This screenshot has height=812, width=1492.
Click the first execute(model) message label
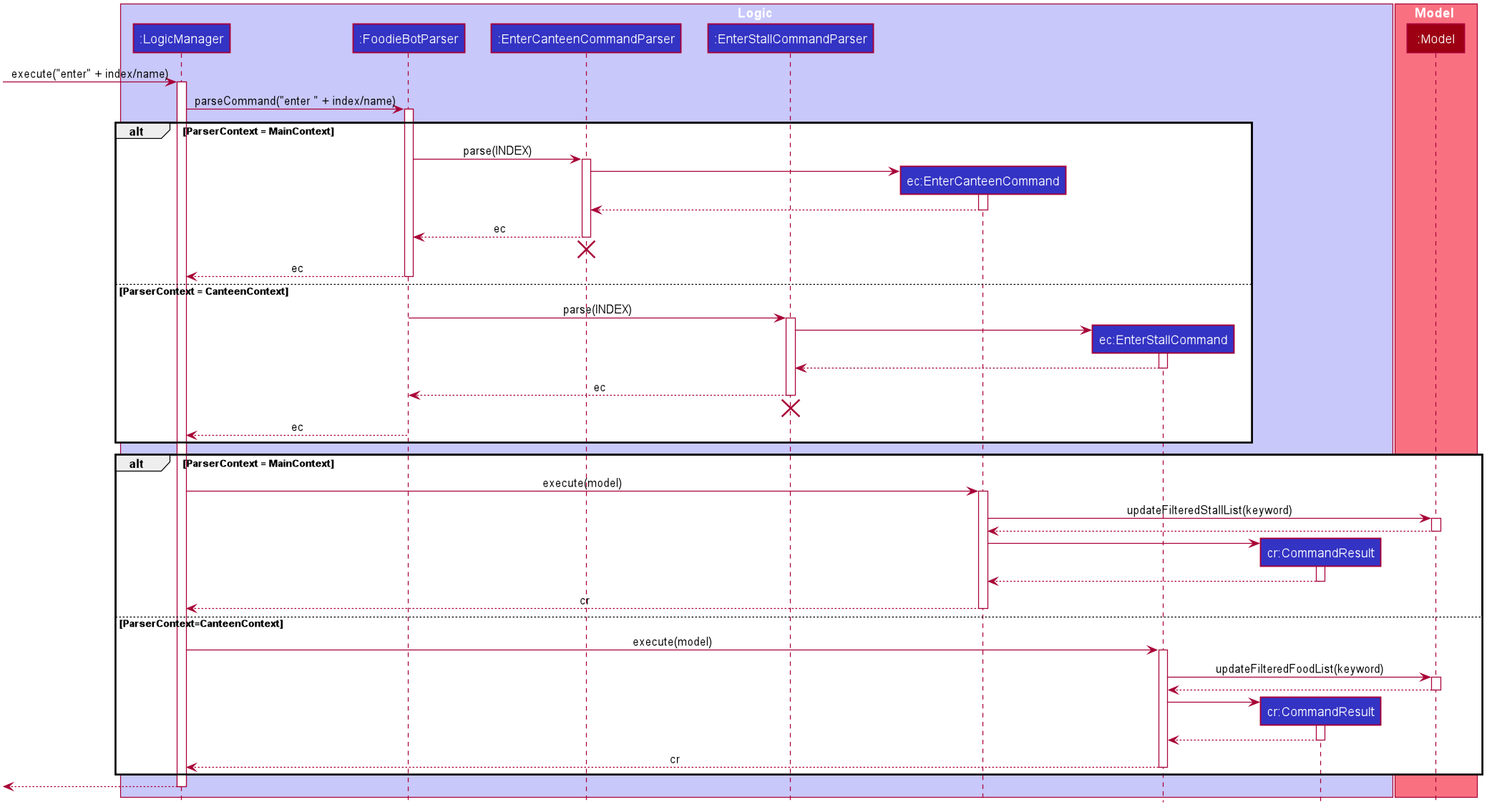tap(582, 483)
